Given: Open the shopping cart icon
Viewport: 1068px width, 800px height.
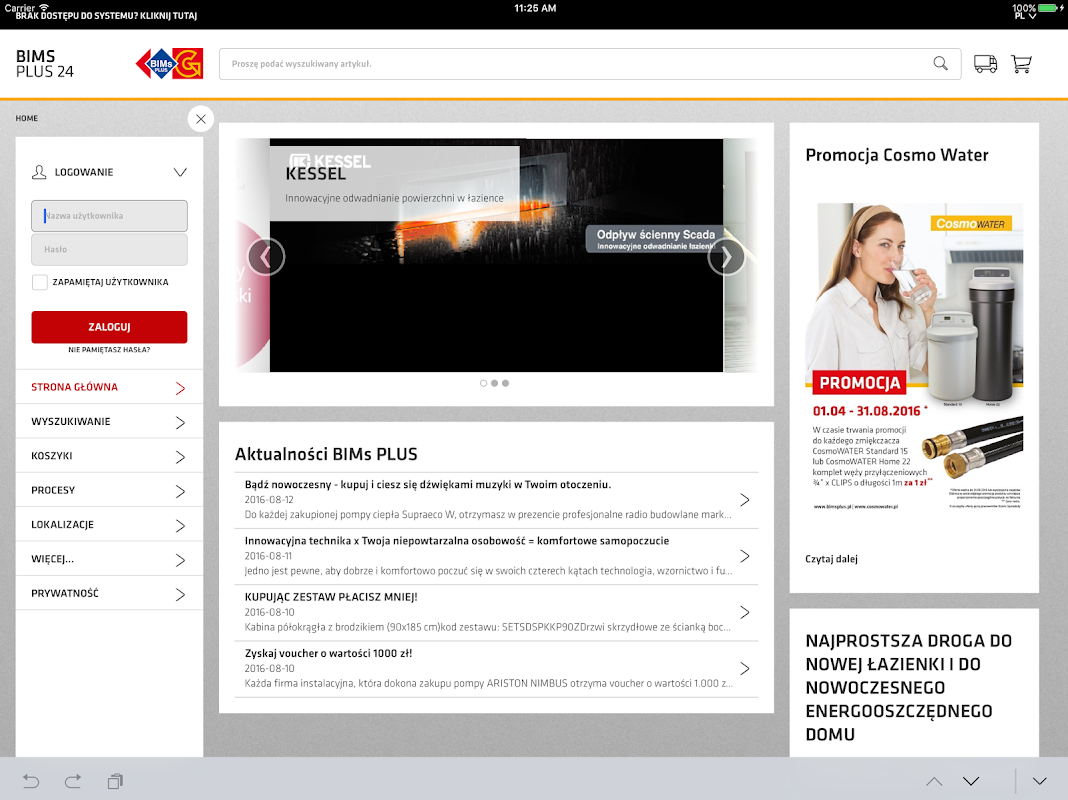Looking at the screenshot, I should [1021, 64].
